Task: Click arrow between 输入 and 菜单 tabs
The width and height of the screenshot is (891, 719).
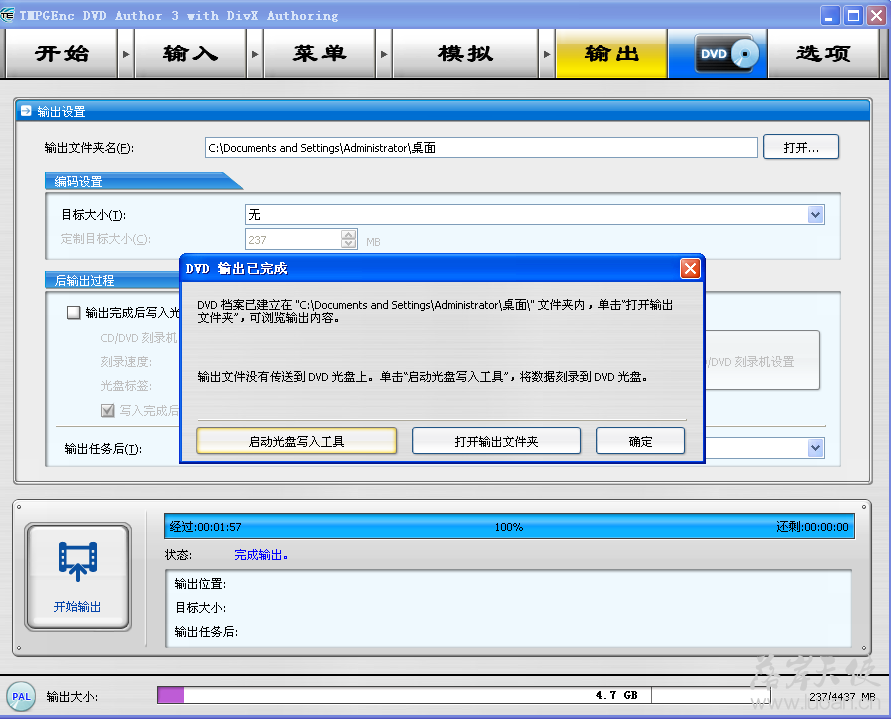Action: point(255,54)
